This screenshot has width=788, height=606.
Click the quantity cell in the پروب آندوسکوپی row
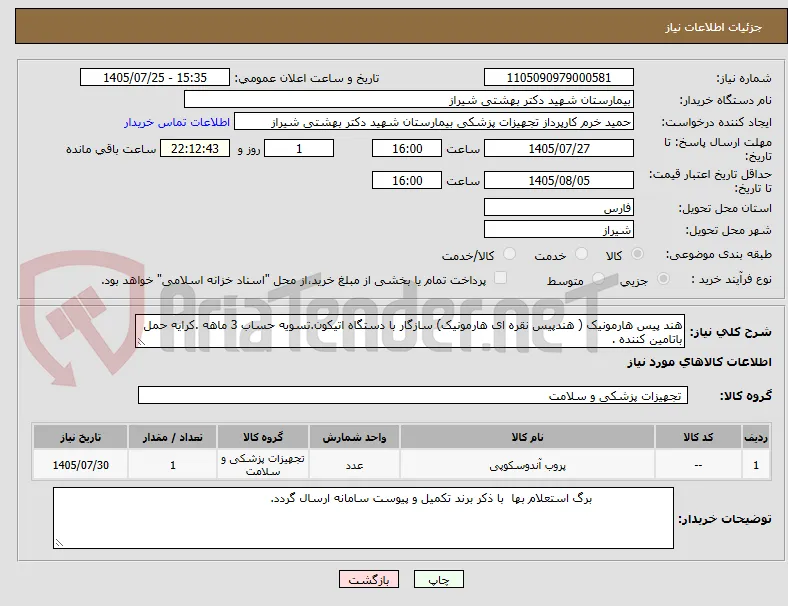[172, 465]
